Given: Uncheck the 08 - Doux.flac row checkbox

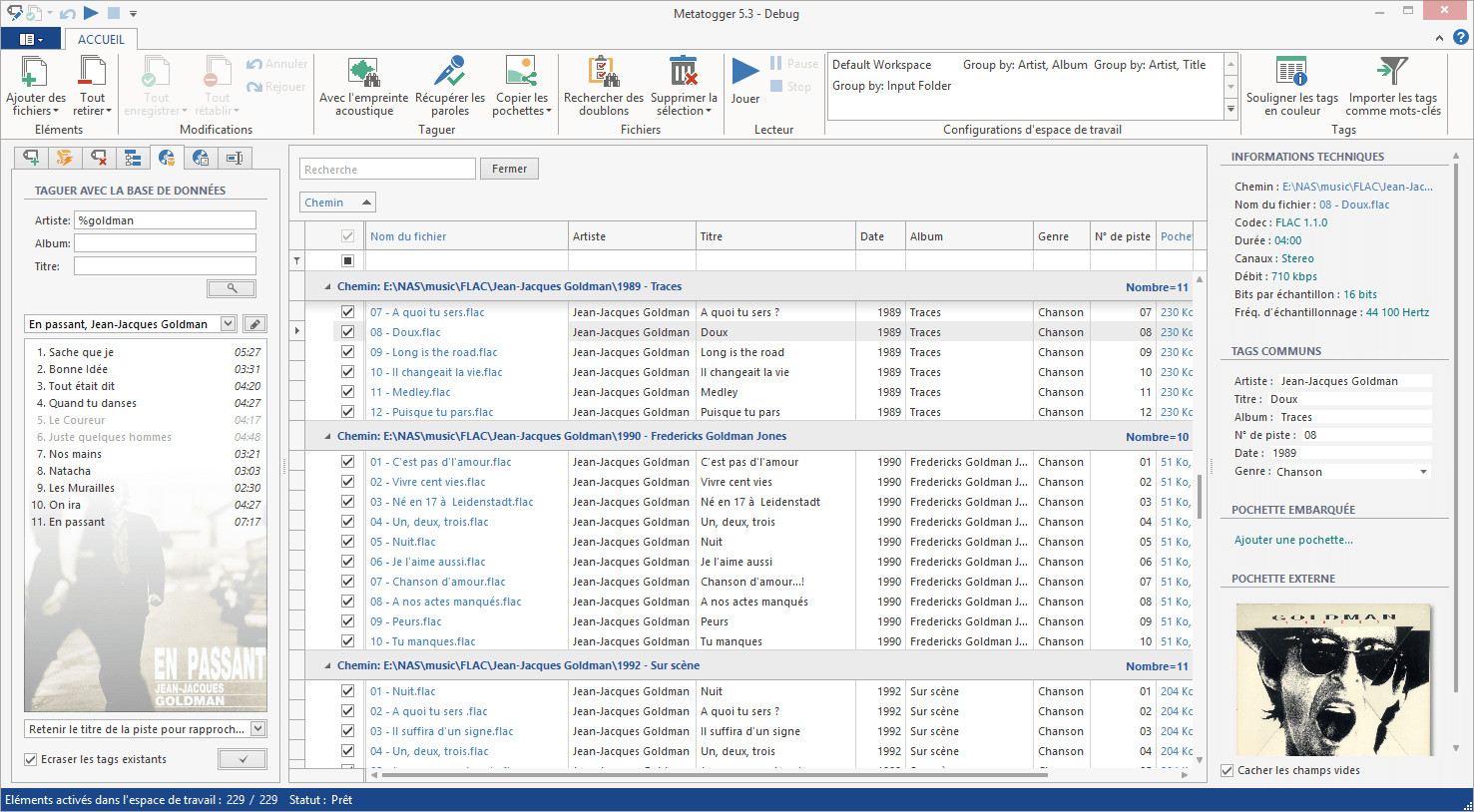Looking at the screenshot, I should tap(347, 332).
